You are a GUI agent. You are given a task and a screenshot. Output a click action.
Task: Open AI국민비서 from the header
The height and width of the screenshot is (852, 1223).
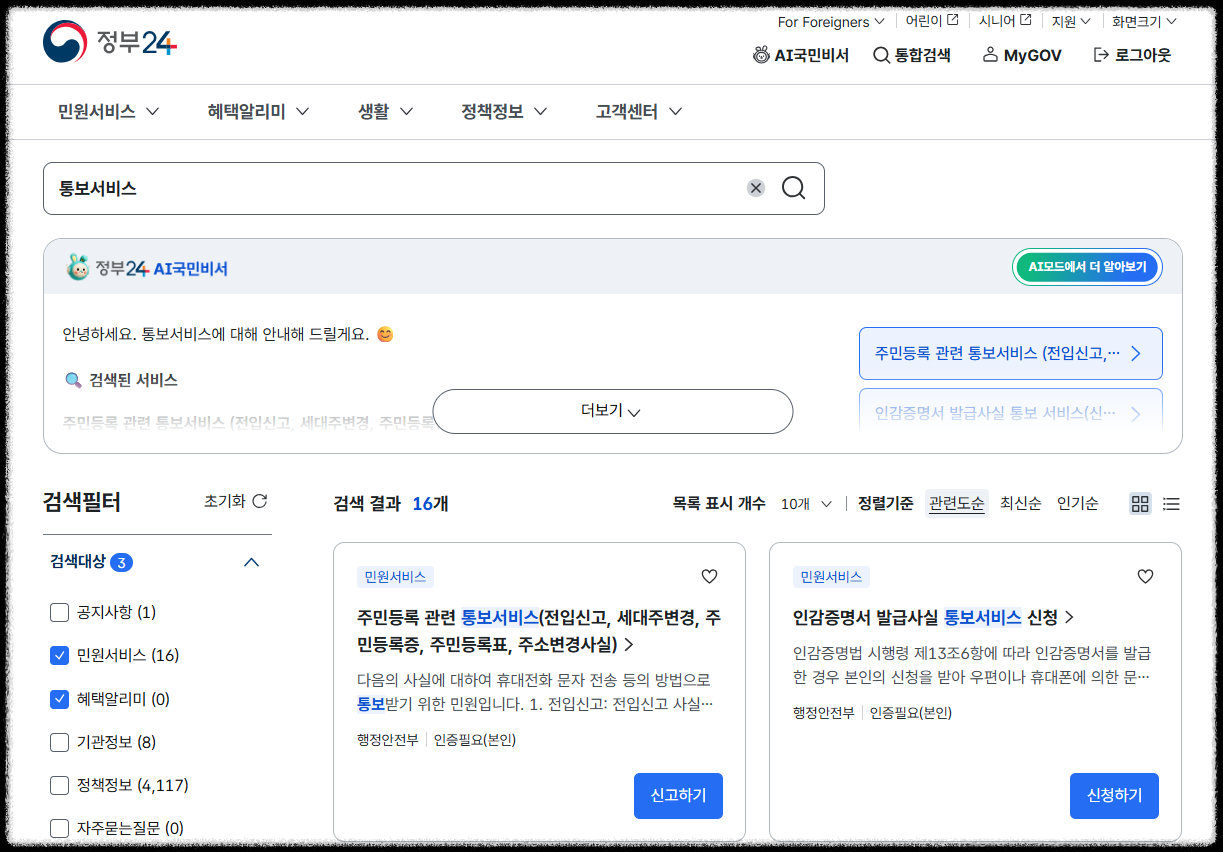coord(801,55)
